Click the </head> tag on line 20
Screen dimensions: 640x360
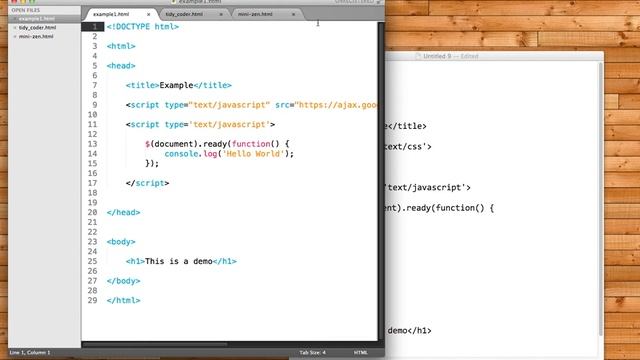click(123, 213)
